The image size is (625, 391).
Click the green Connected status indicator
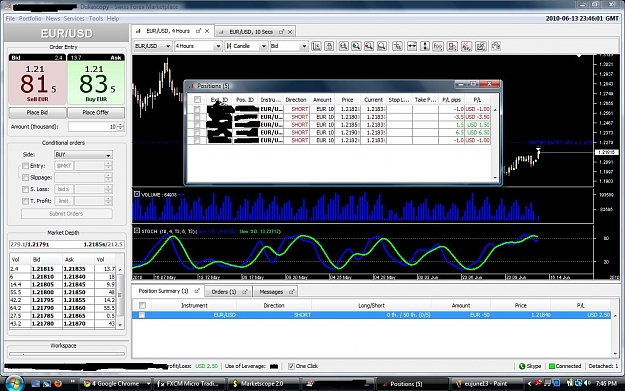[x=552, y=366]
